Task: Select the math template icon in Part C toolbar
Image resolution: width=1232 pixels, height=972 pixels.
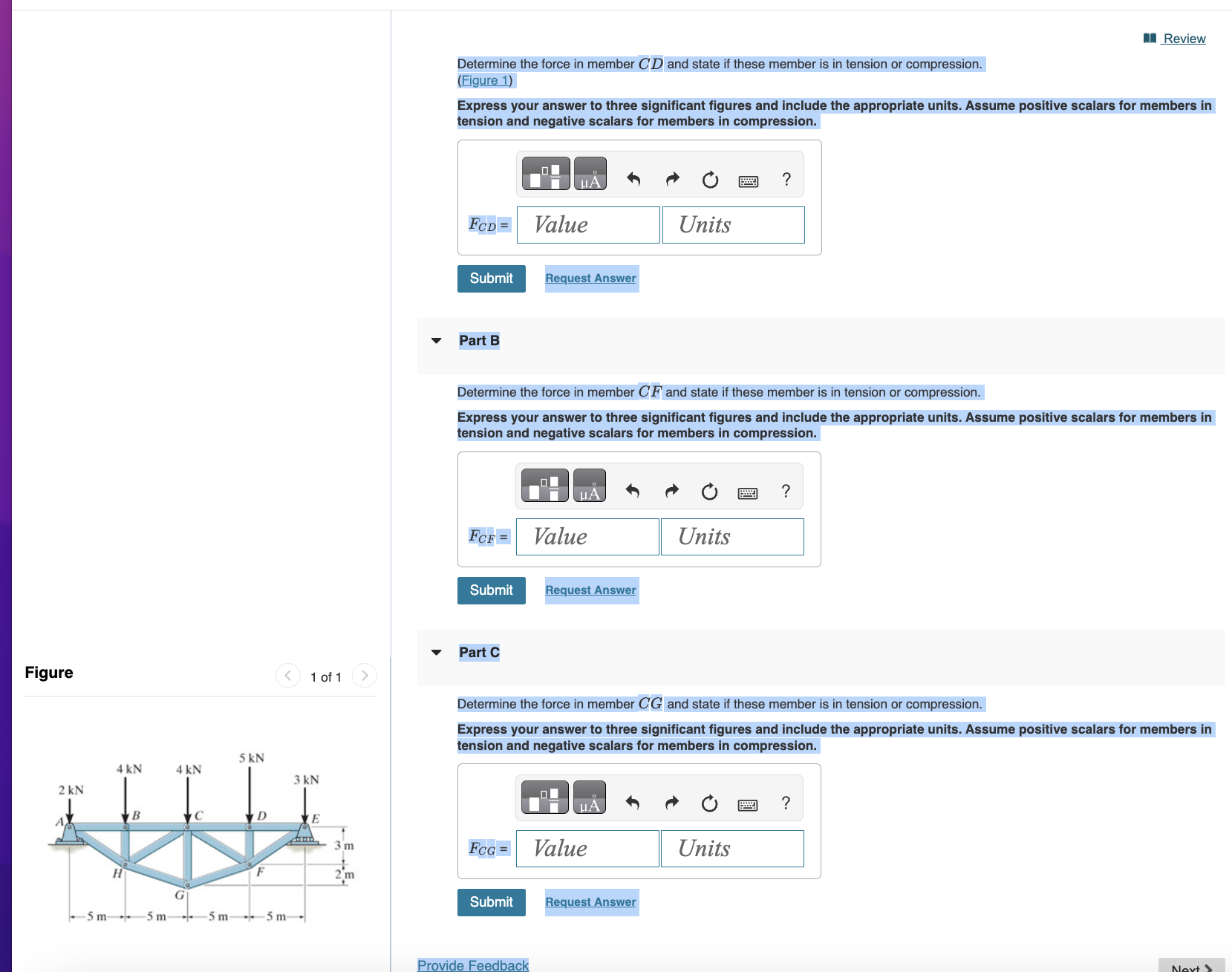Action: (544, 797)
